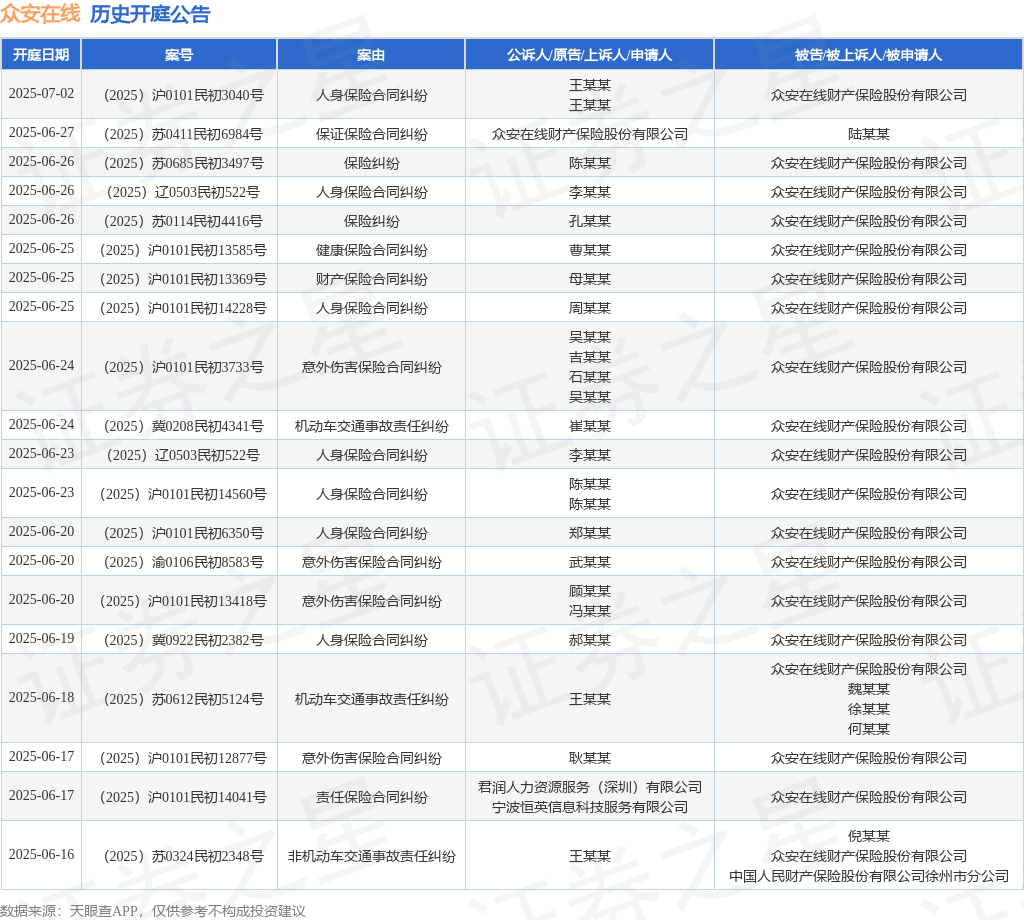The width and height of the screenshot is (1024, 920).
Task: Click plaintiff 石某某
Action: (x=590, y=377)
